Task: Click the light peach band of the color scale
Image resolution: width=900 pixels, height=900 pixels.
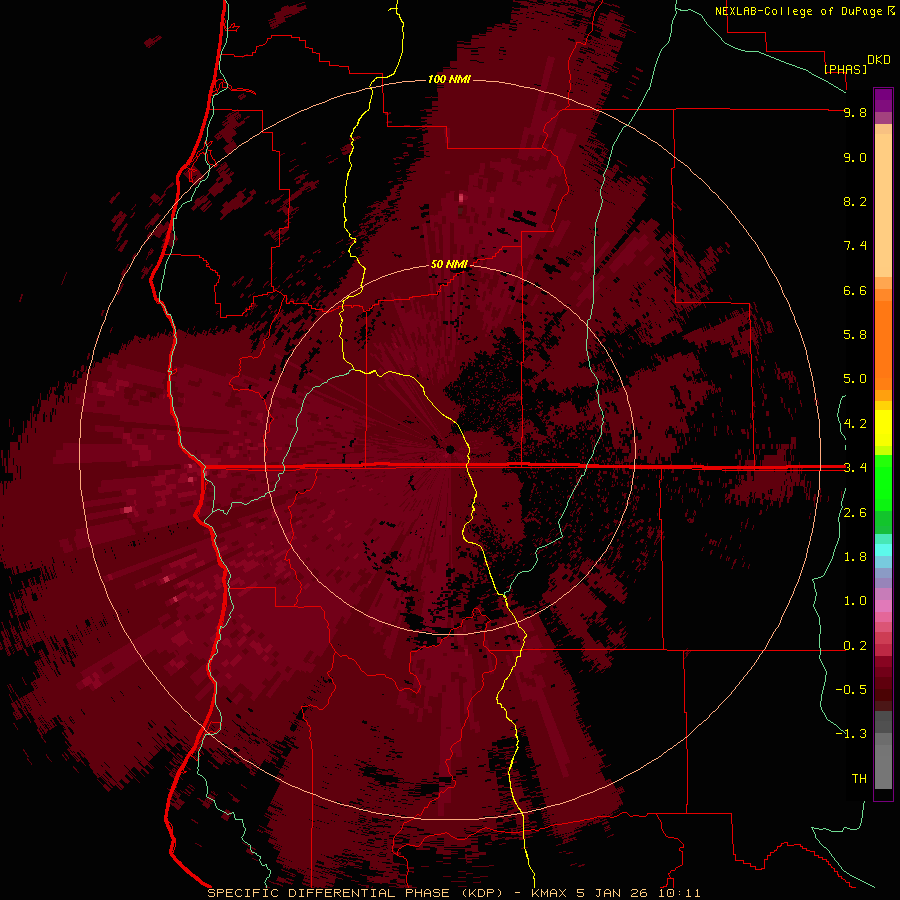Action: click(x=883, y=205)
